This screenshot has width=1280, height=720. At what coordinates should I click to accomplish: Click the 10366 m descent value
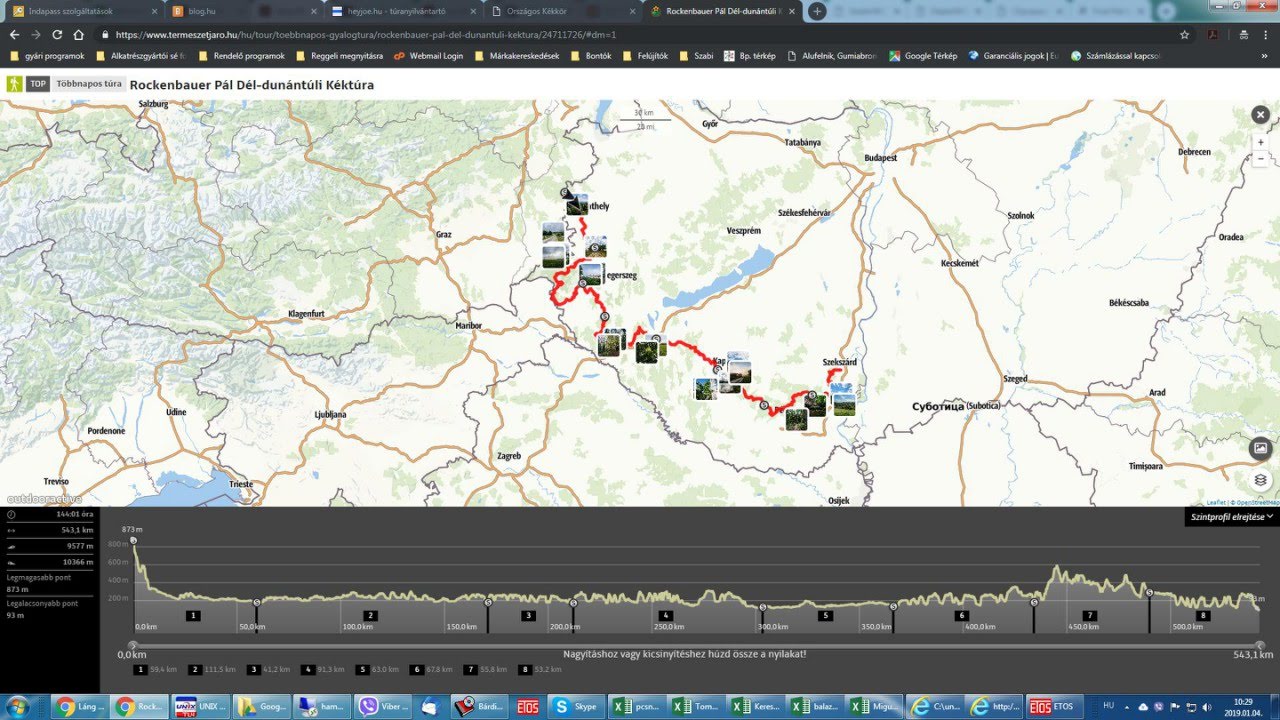pyautogui.click(x=78, y=562)
